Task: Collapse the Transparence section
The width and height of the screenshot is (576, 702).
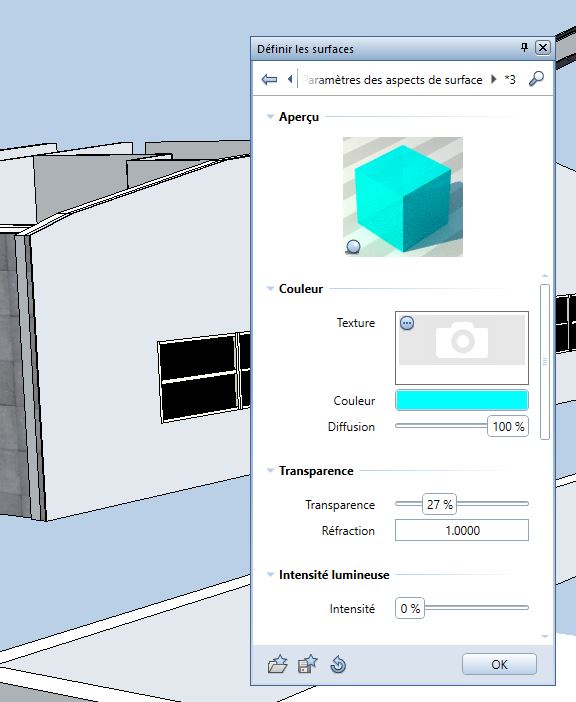Action: 270,471
